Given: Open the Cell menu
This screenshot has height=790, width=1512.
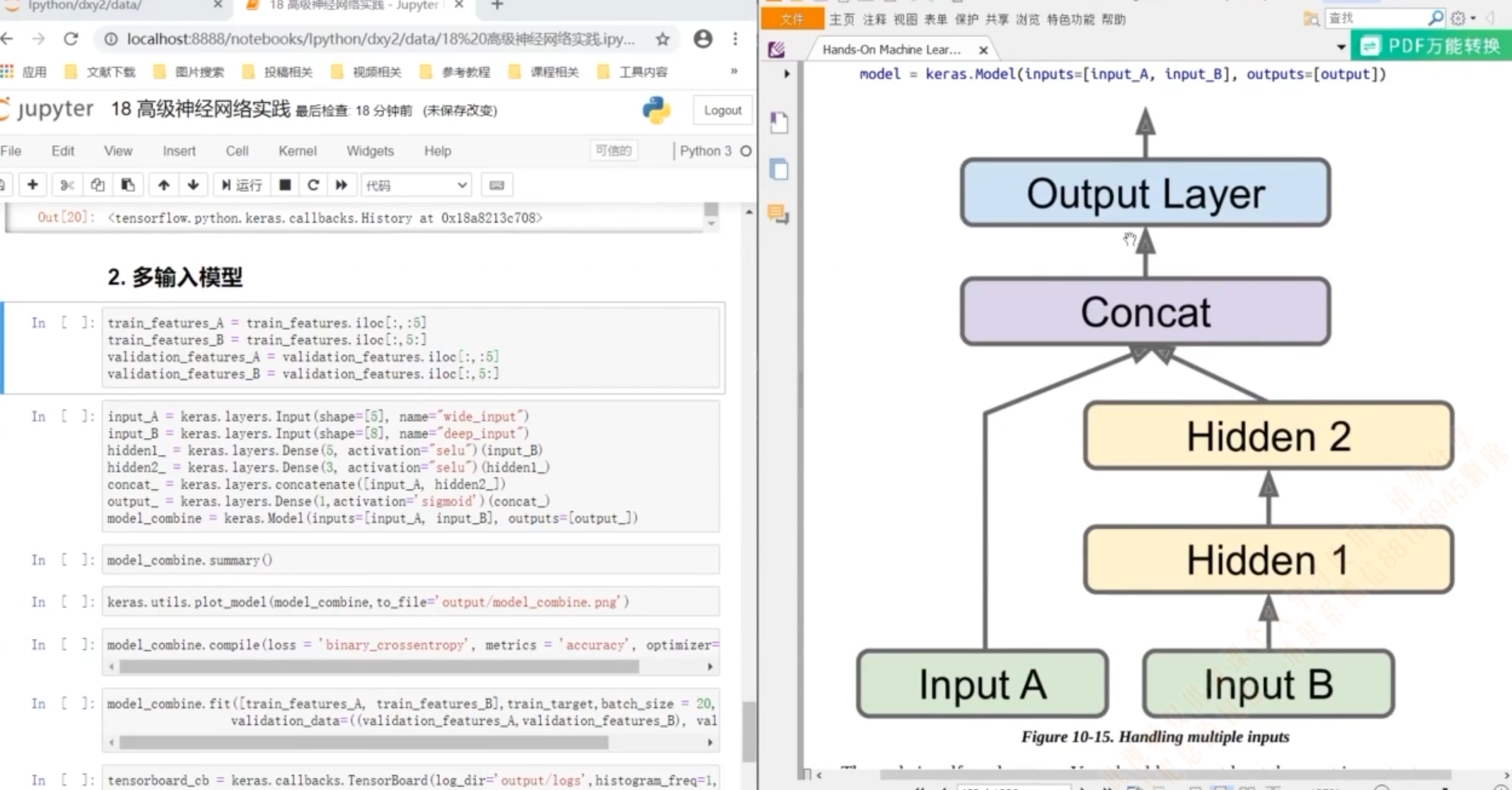Looking at the screenshot, I should pyautogui.click(x=237, y=150).
